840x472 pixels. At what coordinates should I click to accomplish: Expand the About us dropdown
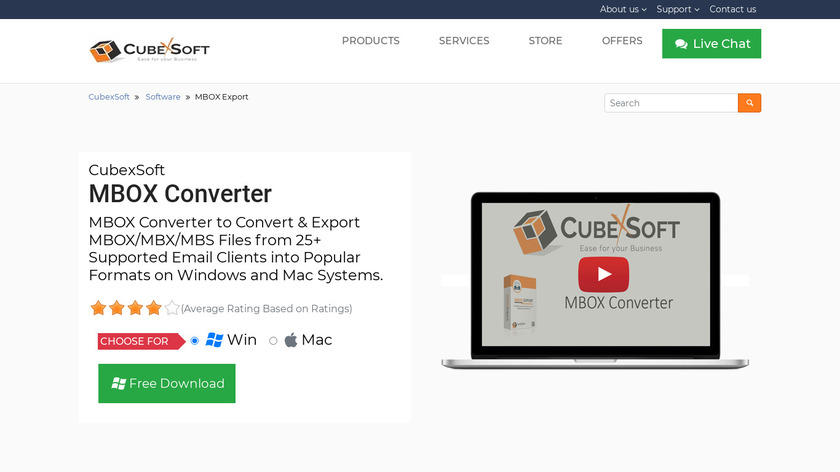pos(623,9)
